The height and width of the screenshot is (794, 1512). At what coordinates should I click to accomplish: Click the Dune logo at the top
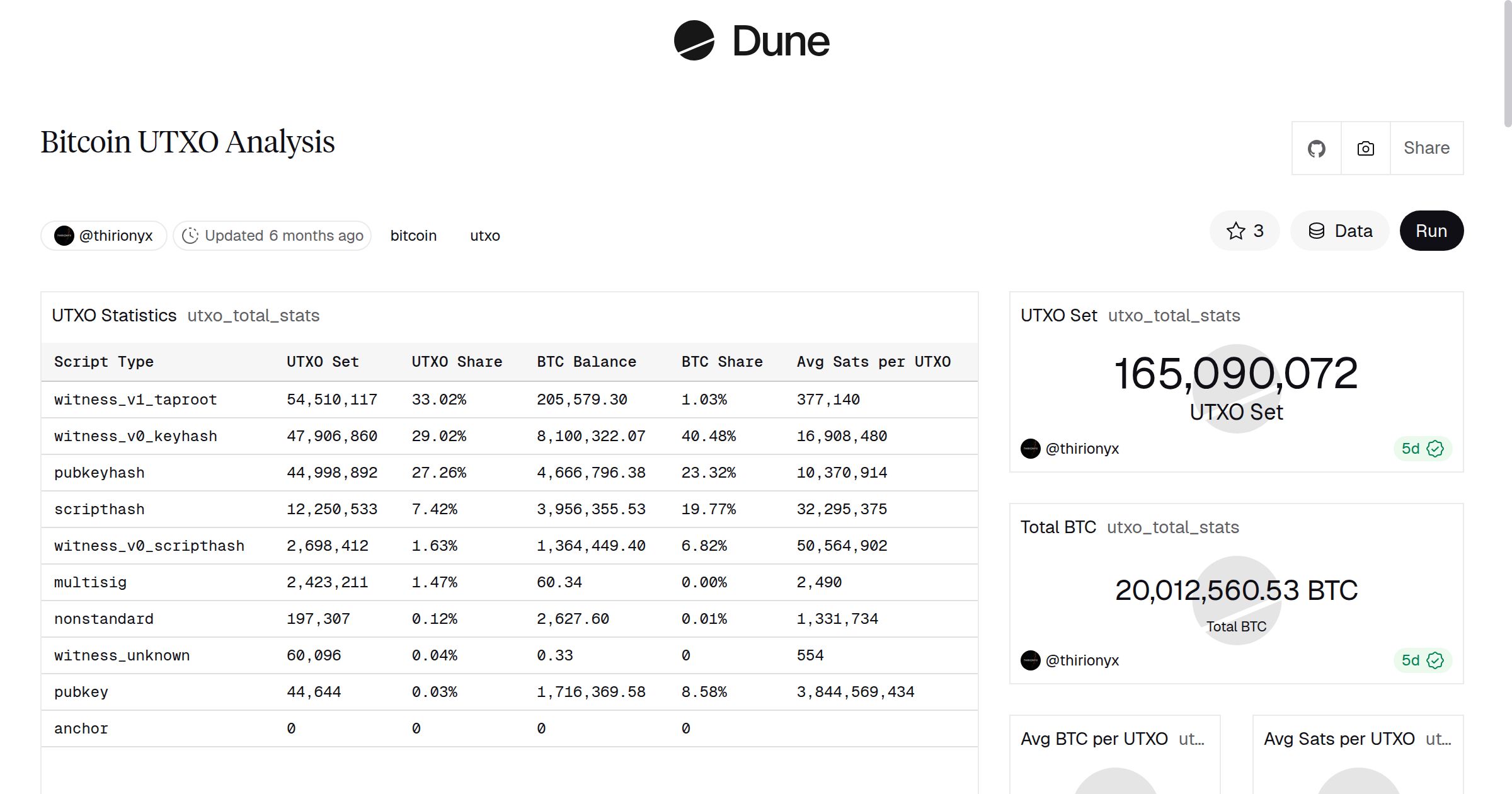pyautogui.click(x=753, y=41)
